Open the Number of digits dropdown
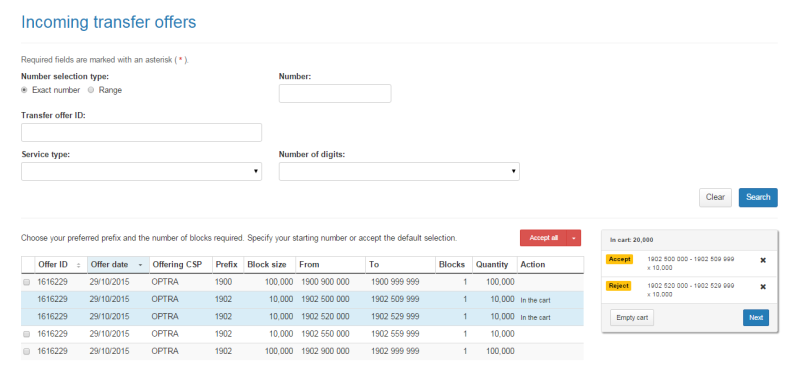This screenshot has height=370, width=800. 399,171
